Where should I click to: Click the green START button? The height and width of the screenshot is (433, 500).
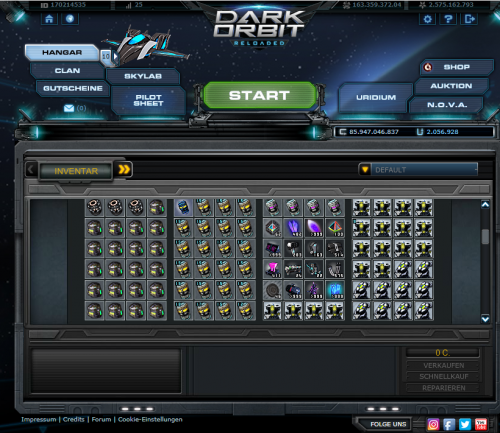(259, 95)
